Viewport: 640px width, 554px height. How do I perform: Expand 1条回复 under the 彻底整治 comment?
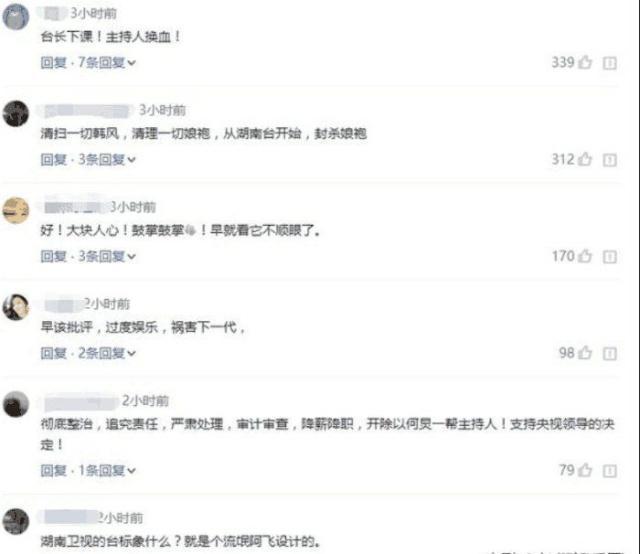107,470
